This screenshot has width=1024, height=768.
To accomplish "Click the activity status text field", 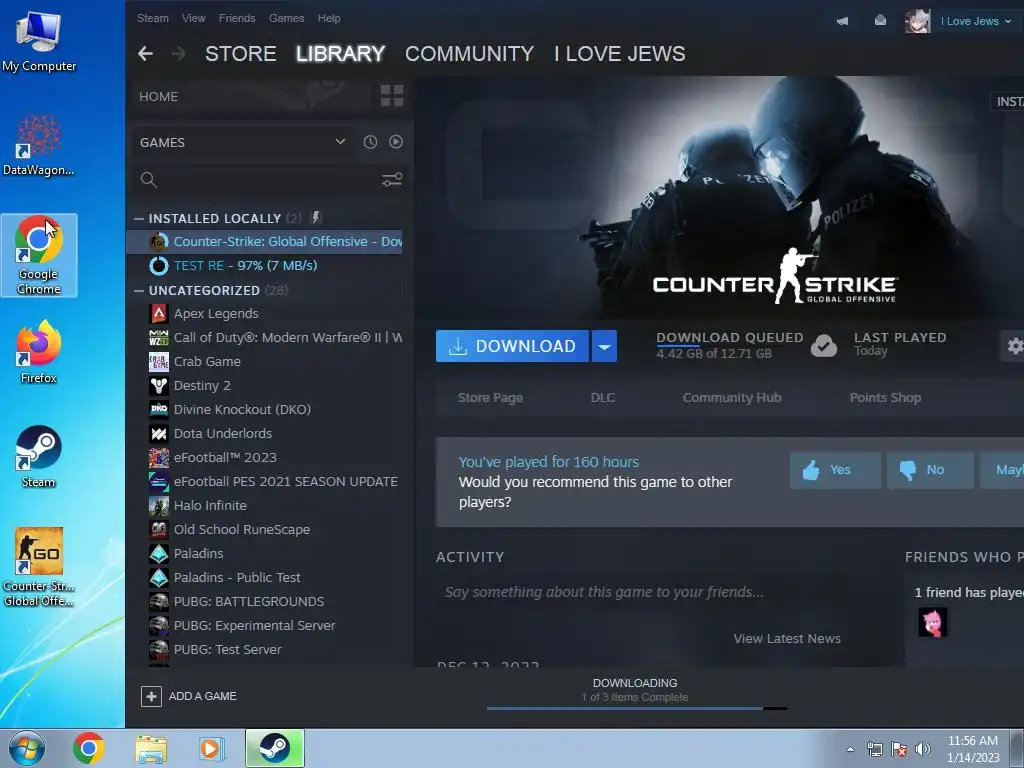I will [640, 592].
